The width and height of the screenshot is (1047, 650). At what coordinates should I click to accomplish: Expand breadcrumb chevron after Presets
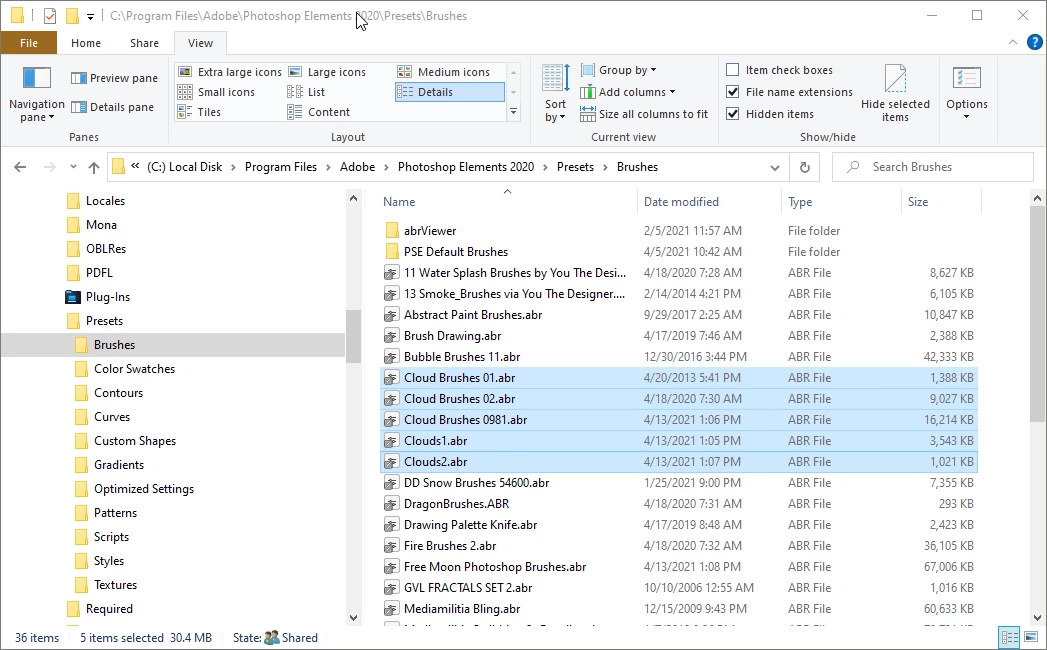606,167
